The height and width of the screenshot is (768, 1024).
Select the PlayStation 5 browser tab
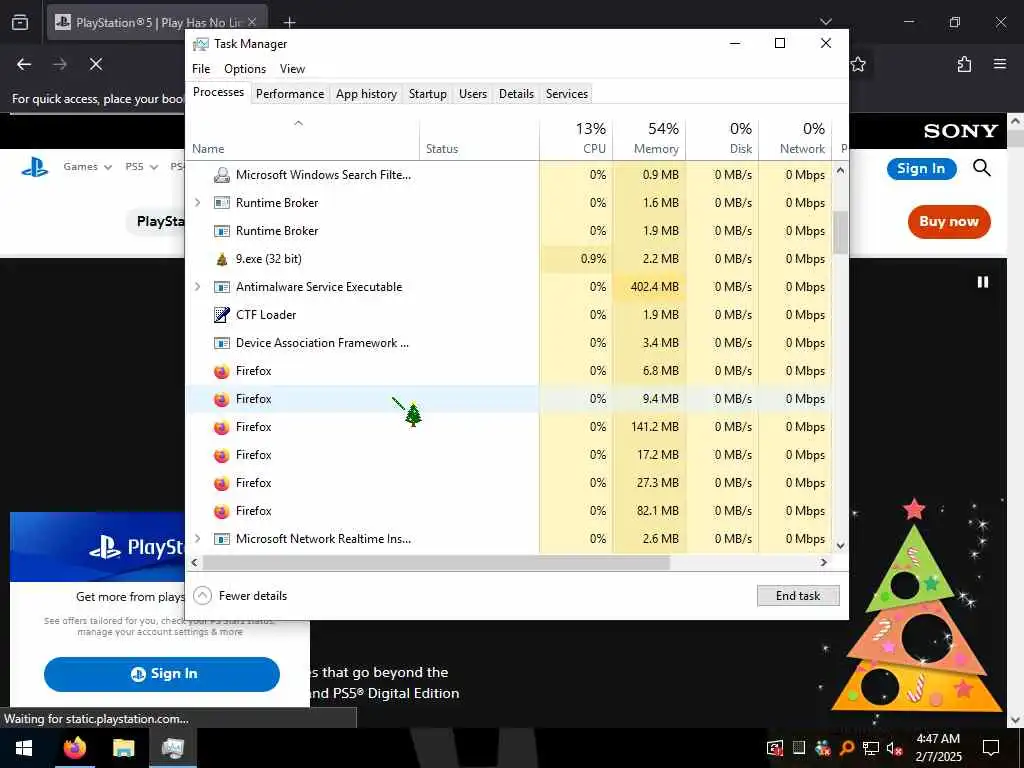coord(157,22)
